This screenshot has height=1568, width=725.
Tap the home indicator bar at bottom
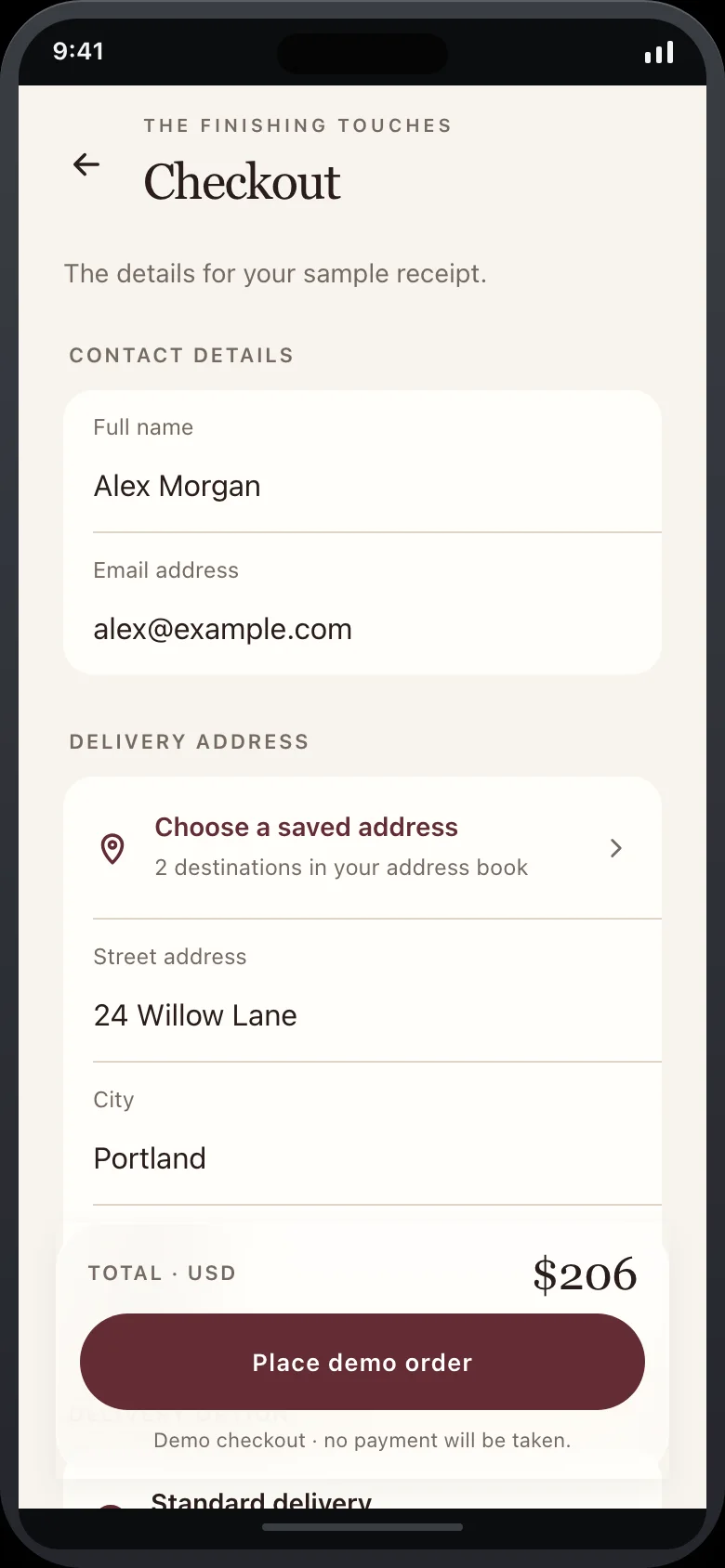(362, 1526)
